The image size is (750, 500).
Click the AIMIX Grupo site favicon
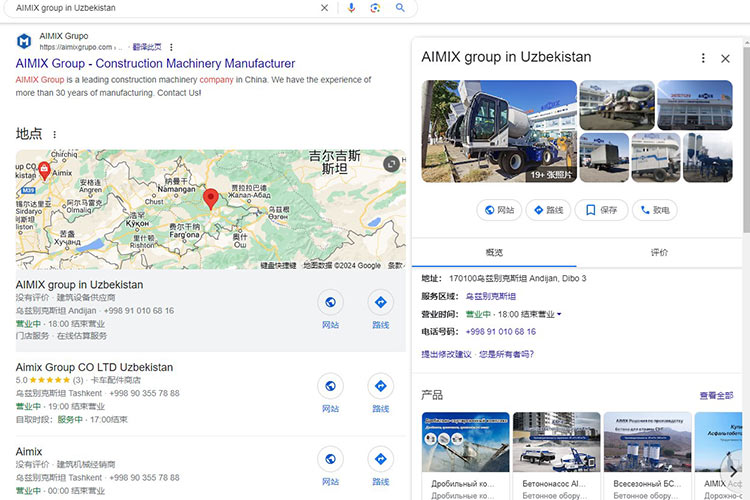24,41
